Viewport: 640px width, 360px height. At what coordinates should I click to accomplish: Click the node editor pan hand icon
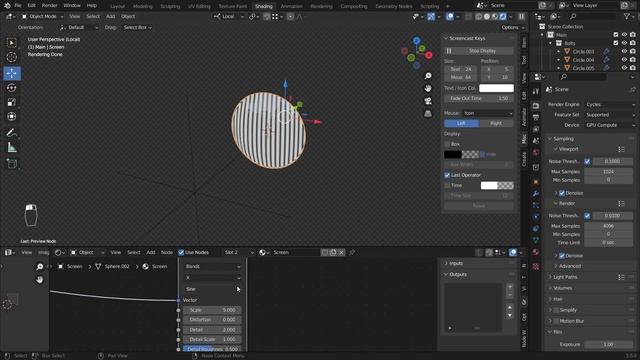tap(40, 280)
